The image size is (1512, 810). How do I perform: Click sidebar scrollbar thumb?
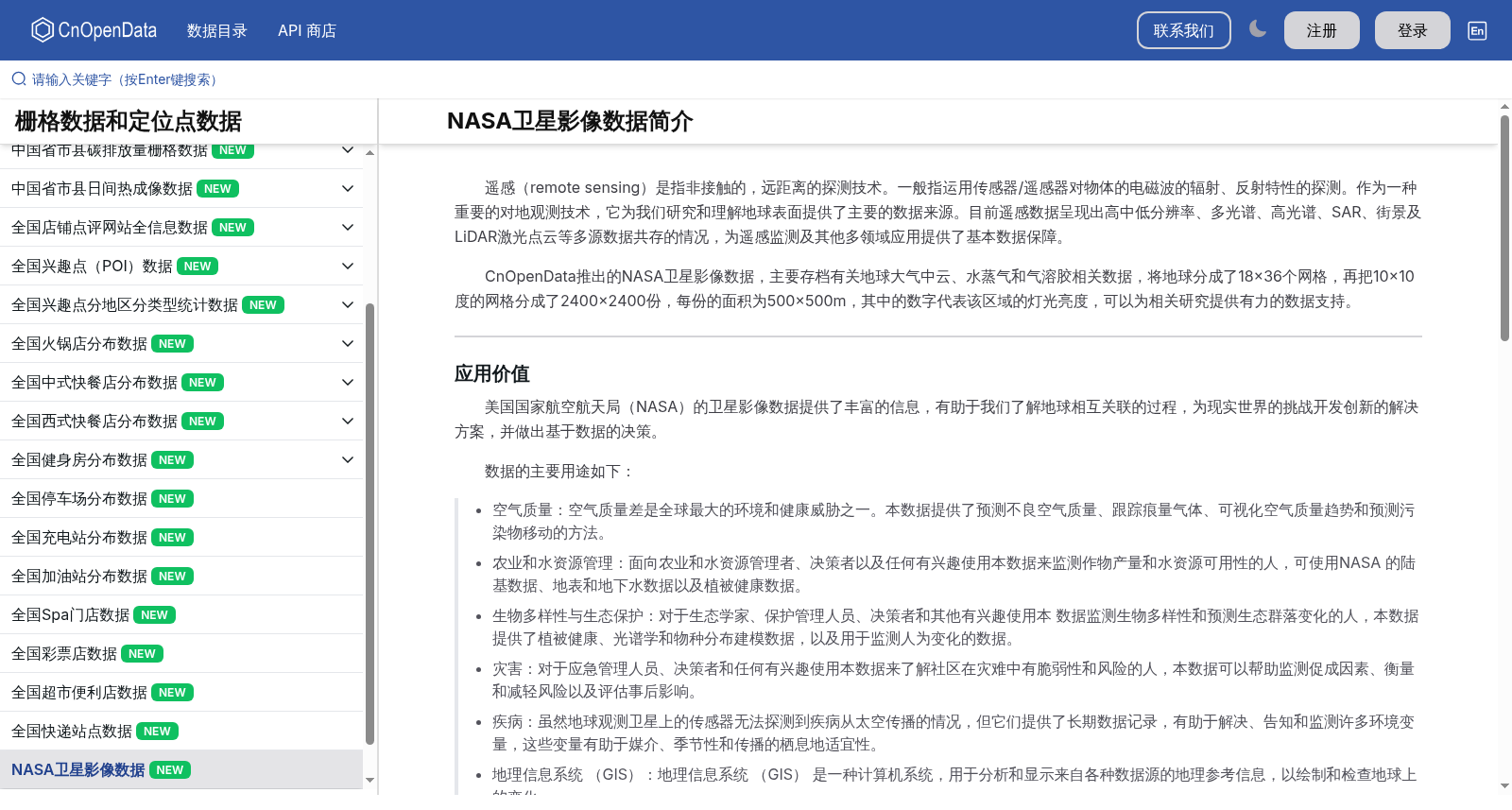pos(369,525)
